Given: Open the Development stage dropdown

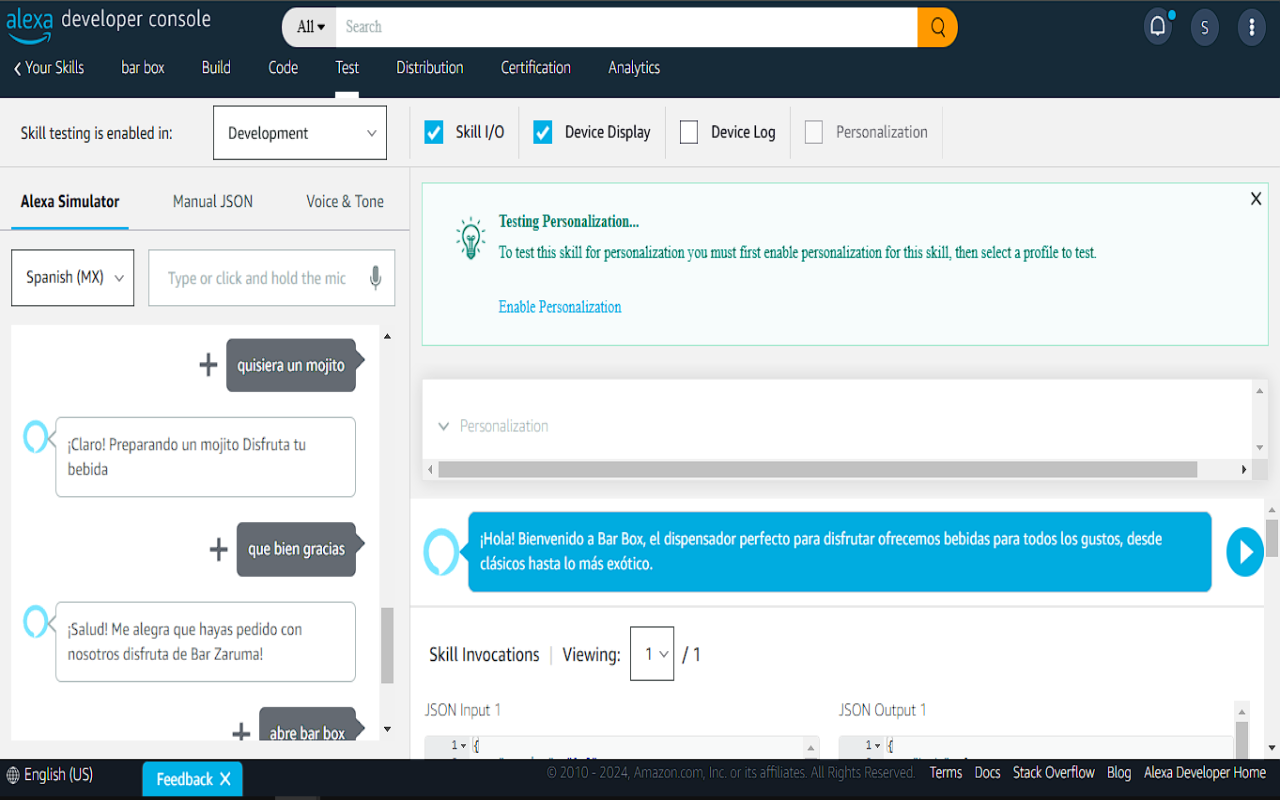Looking at the screenshot, I should point(300,133).
